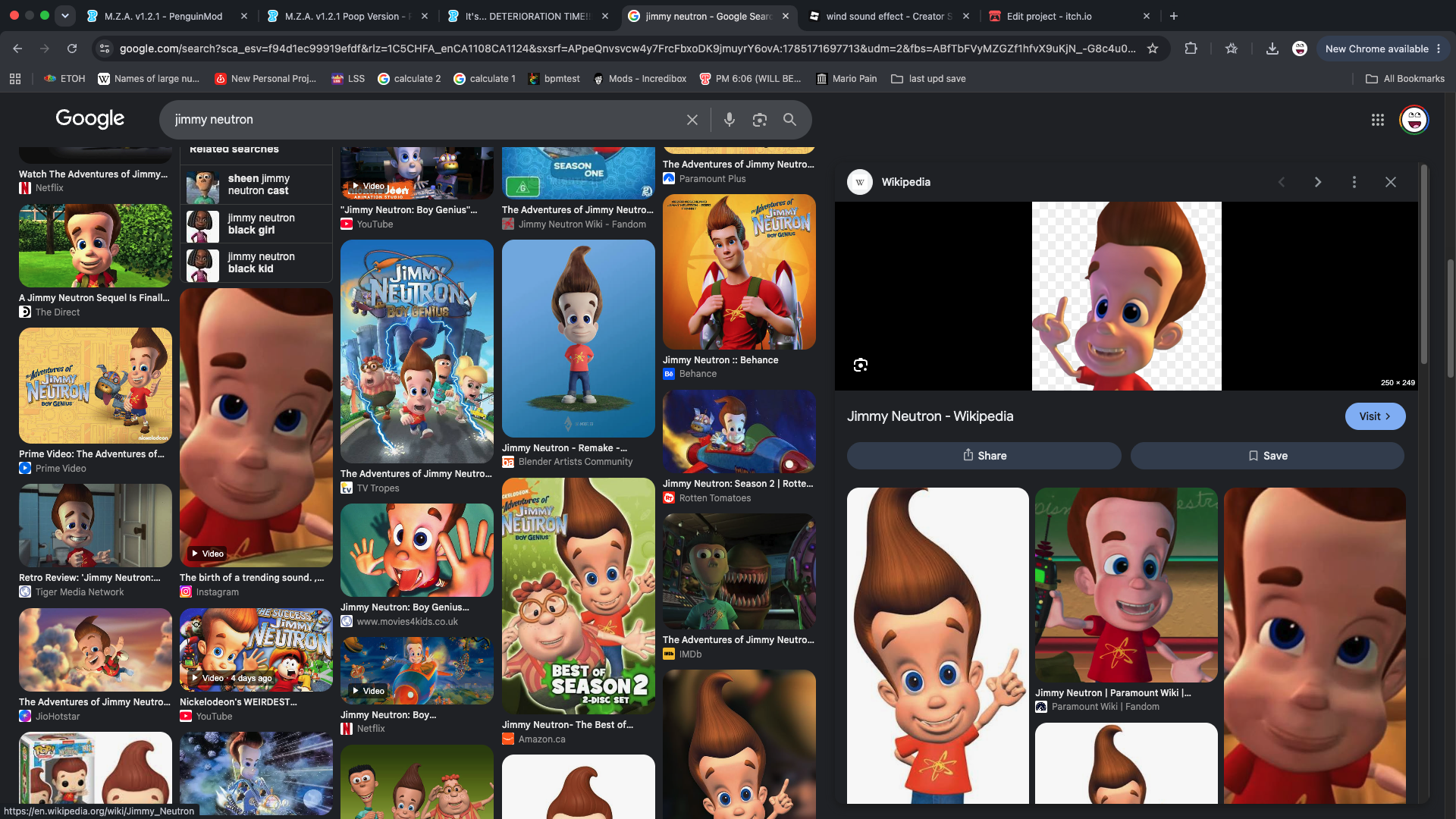Open the LSS bookmark

pos(348,78)
